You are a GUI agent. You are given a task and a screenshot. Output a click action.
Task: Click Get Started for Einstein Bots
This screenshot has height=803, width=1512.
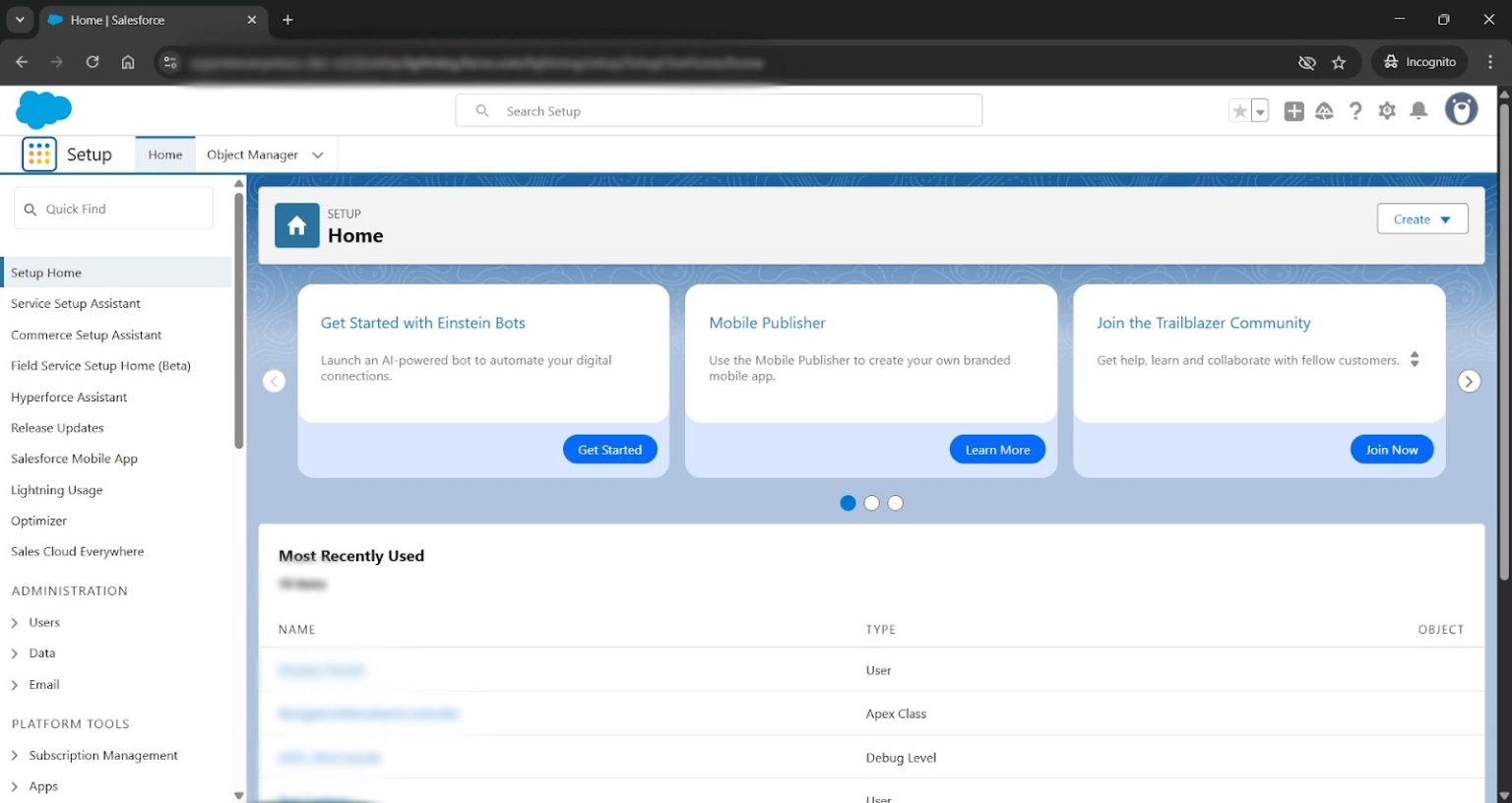[x=609, y=449]
